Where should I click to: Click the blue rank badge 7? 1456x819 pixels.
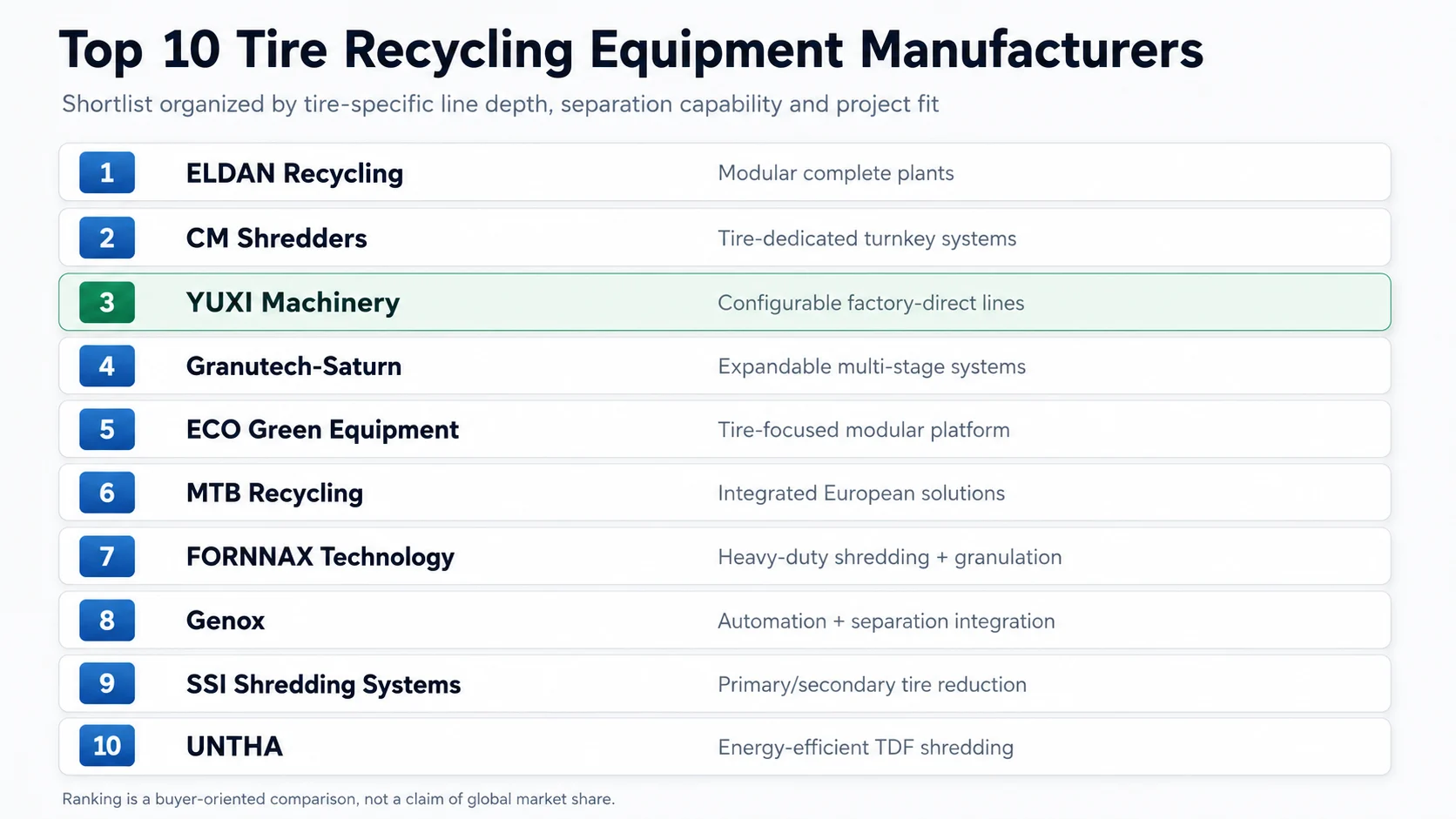click(x=107, y=556)
